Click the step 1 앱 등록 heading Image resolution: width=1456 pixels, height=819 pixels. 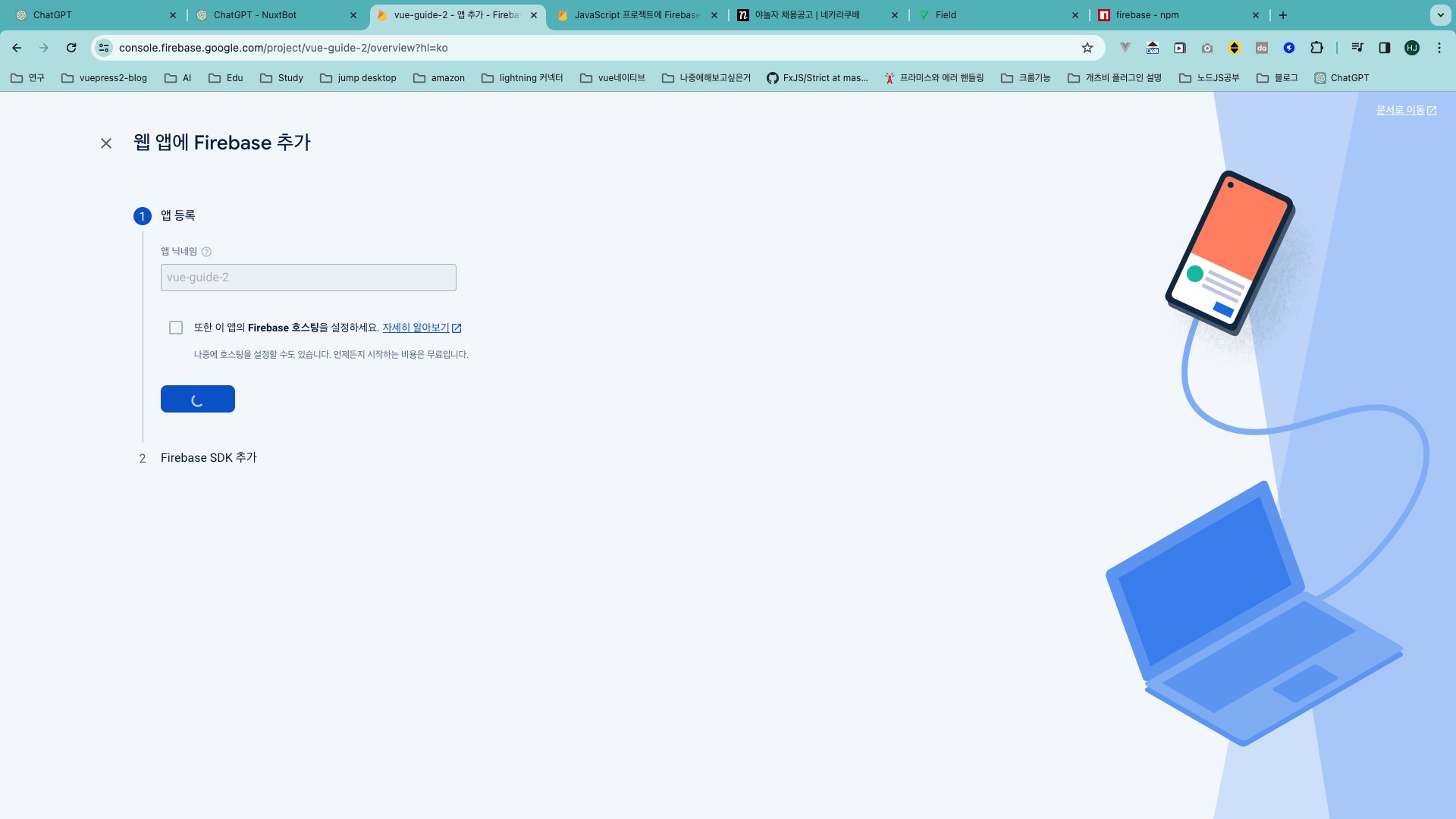tap(177, 215)
